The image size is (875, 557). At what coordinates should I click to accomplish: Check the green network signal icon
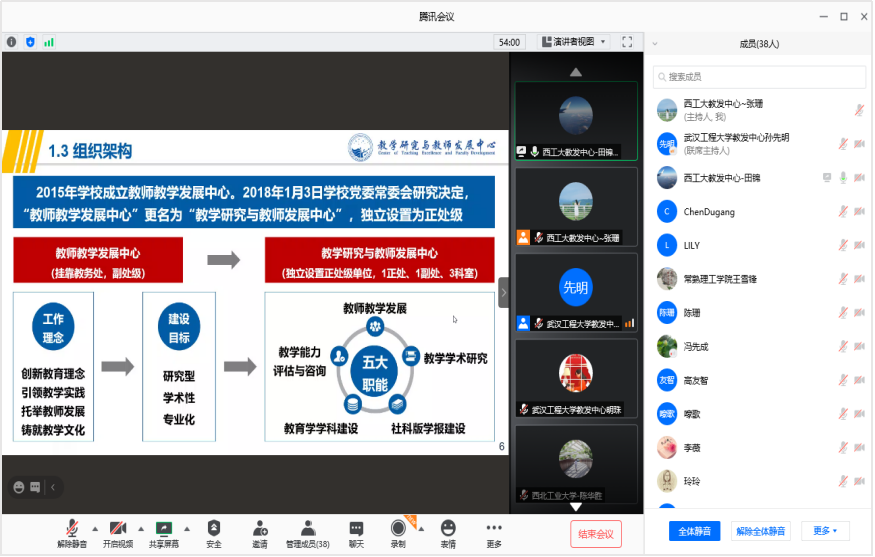click(x=49, y=42)
